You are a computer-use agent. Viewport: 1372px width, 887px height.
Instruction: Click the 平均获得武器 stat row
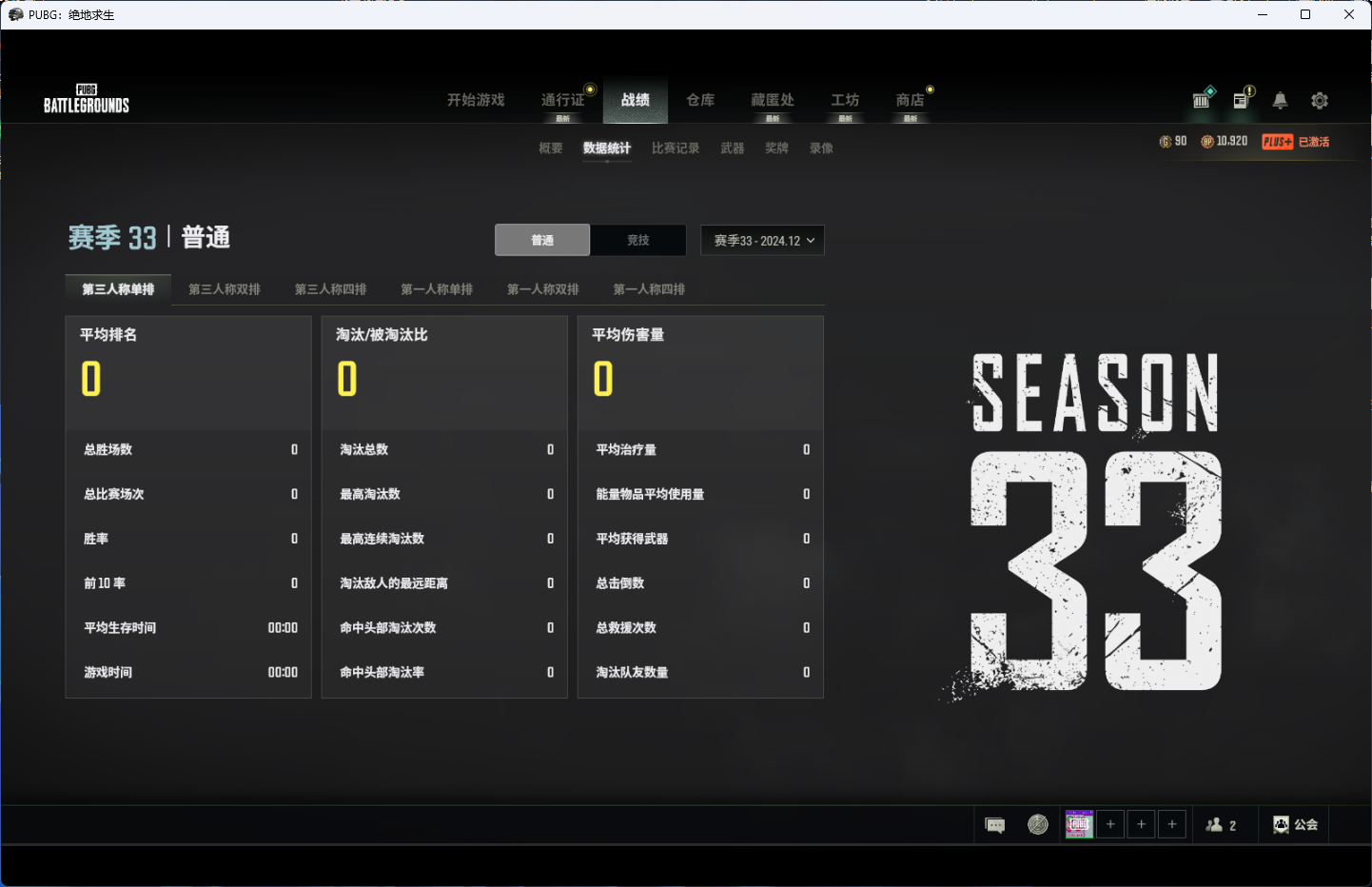click(x=700, y=539)
